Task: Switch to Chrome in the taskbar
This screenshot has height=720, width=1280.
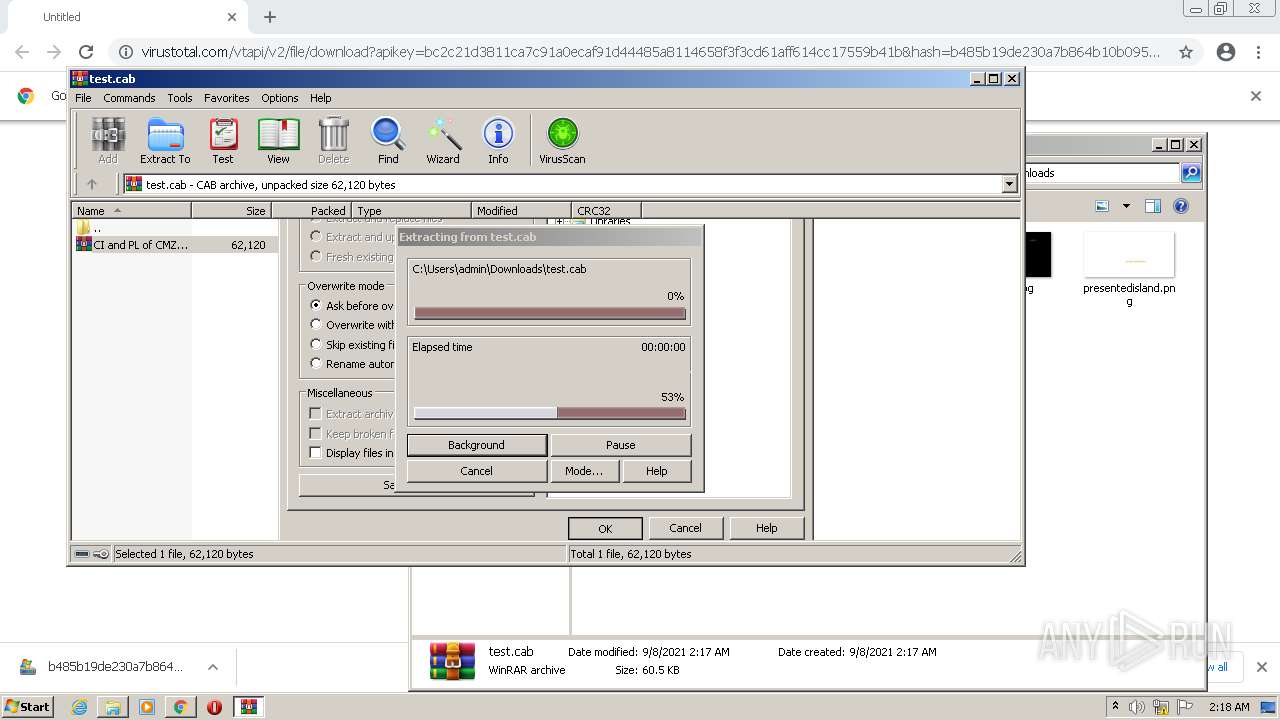Action: tap(181, 707)
